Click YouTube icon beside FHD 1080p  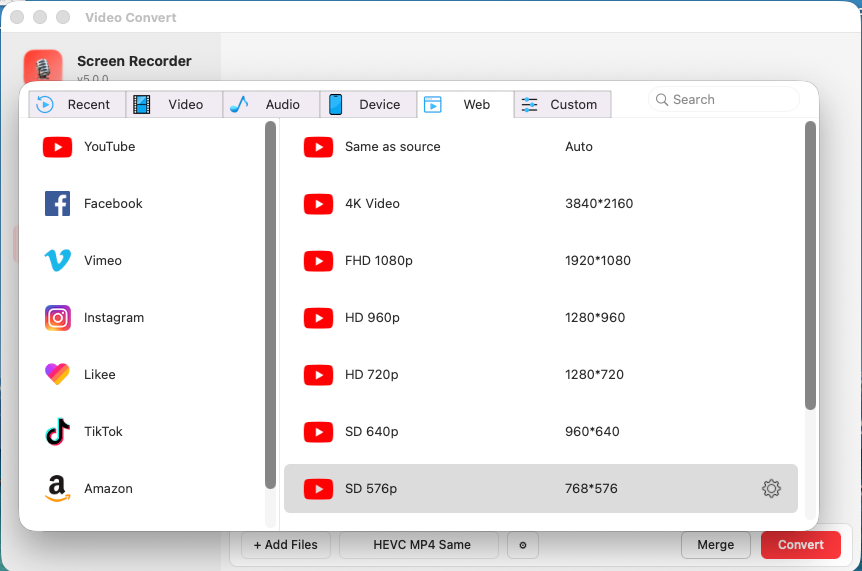point(318,261)
